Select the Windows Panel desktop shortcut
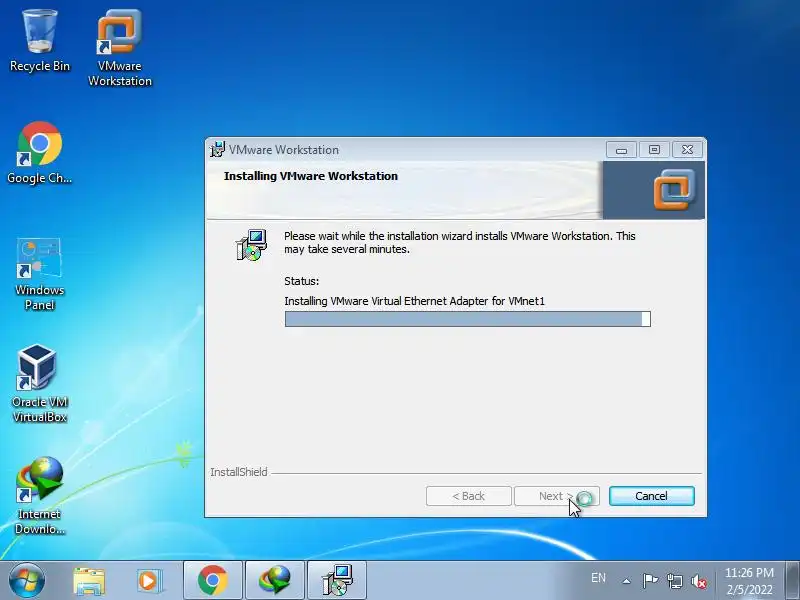The height and width of the screenshot is (600, 800). [x=39, y=274]
